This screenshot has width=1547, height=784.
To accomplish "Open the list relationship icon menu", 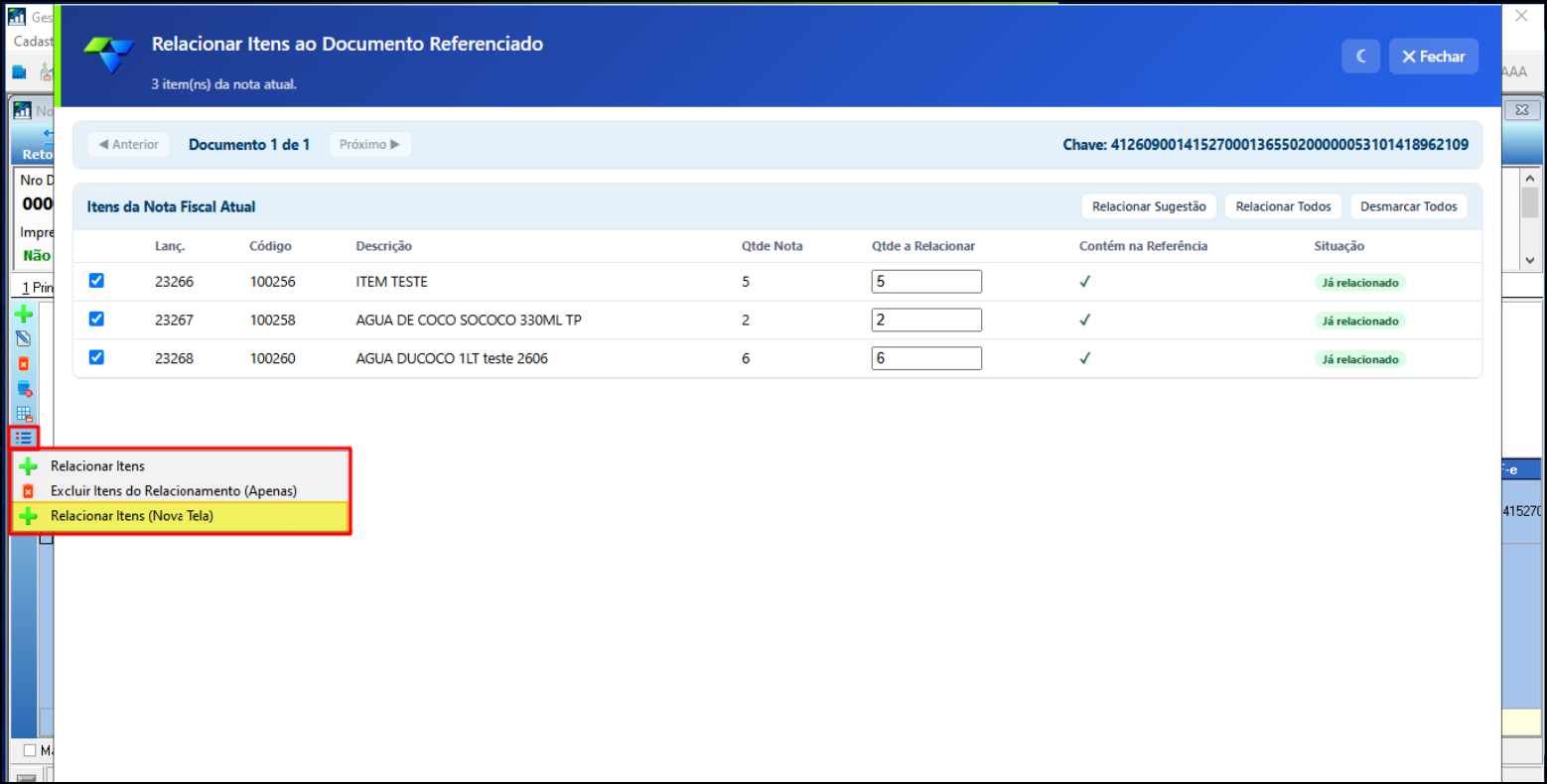I will (x=24, y=437).
